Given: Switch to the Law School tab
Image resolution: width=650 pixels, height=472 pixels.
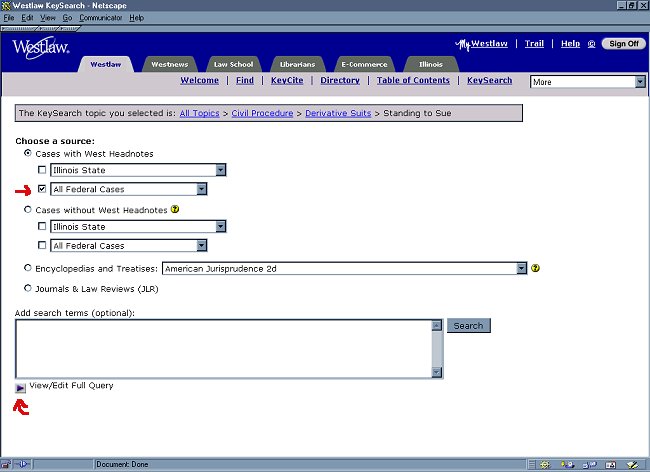Looking at the screenshot, I should click(233, 64).
